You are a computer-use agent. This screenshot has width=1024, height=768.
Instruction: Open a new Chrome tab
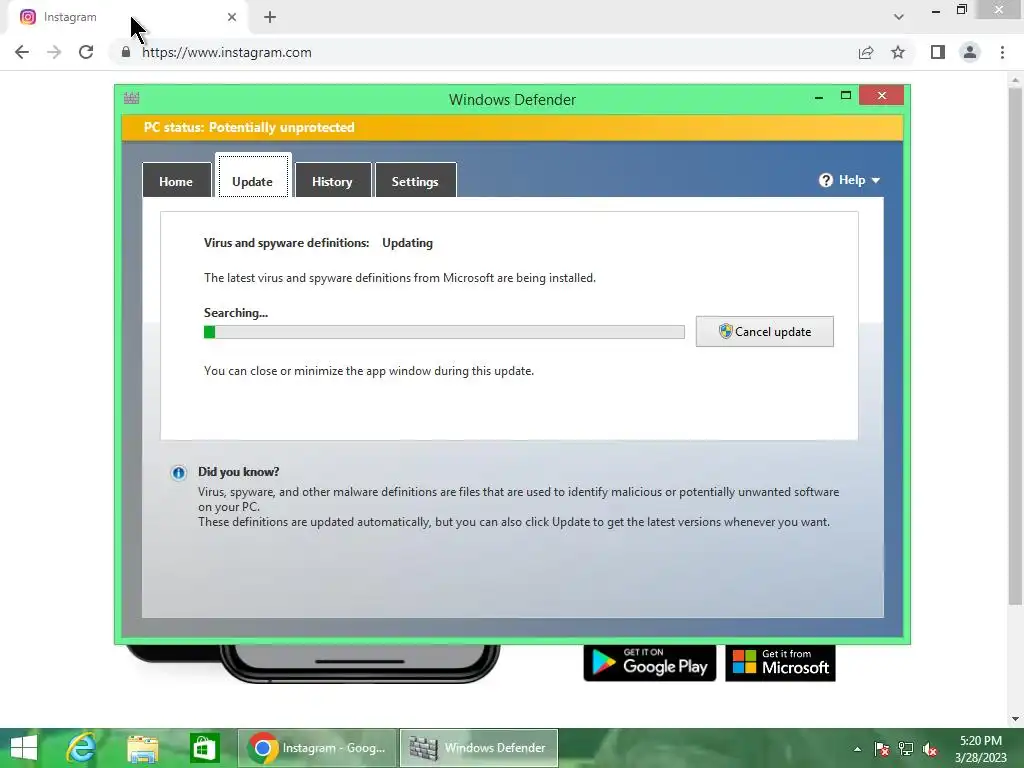[x=270, y=17]
